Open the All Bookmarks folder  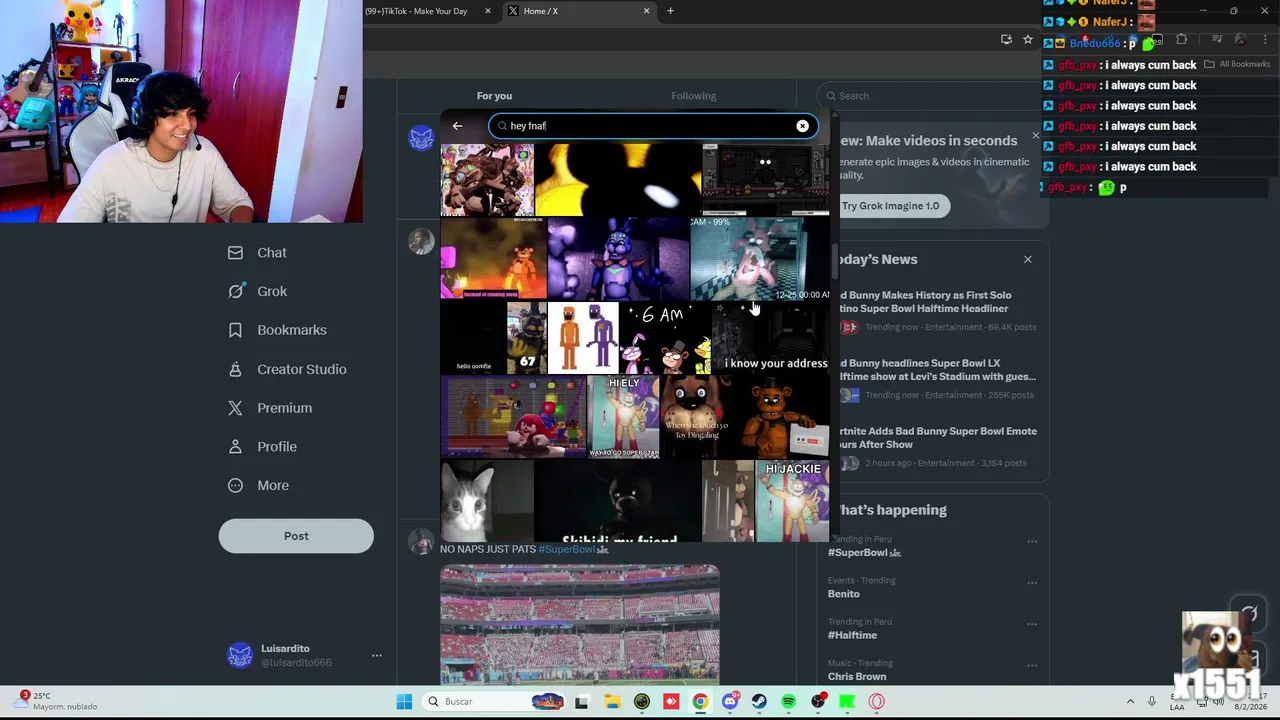[1238, 64]
